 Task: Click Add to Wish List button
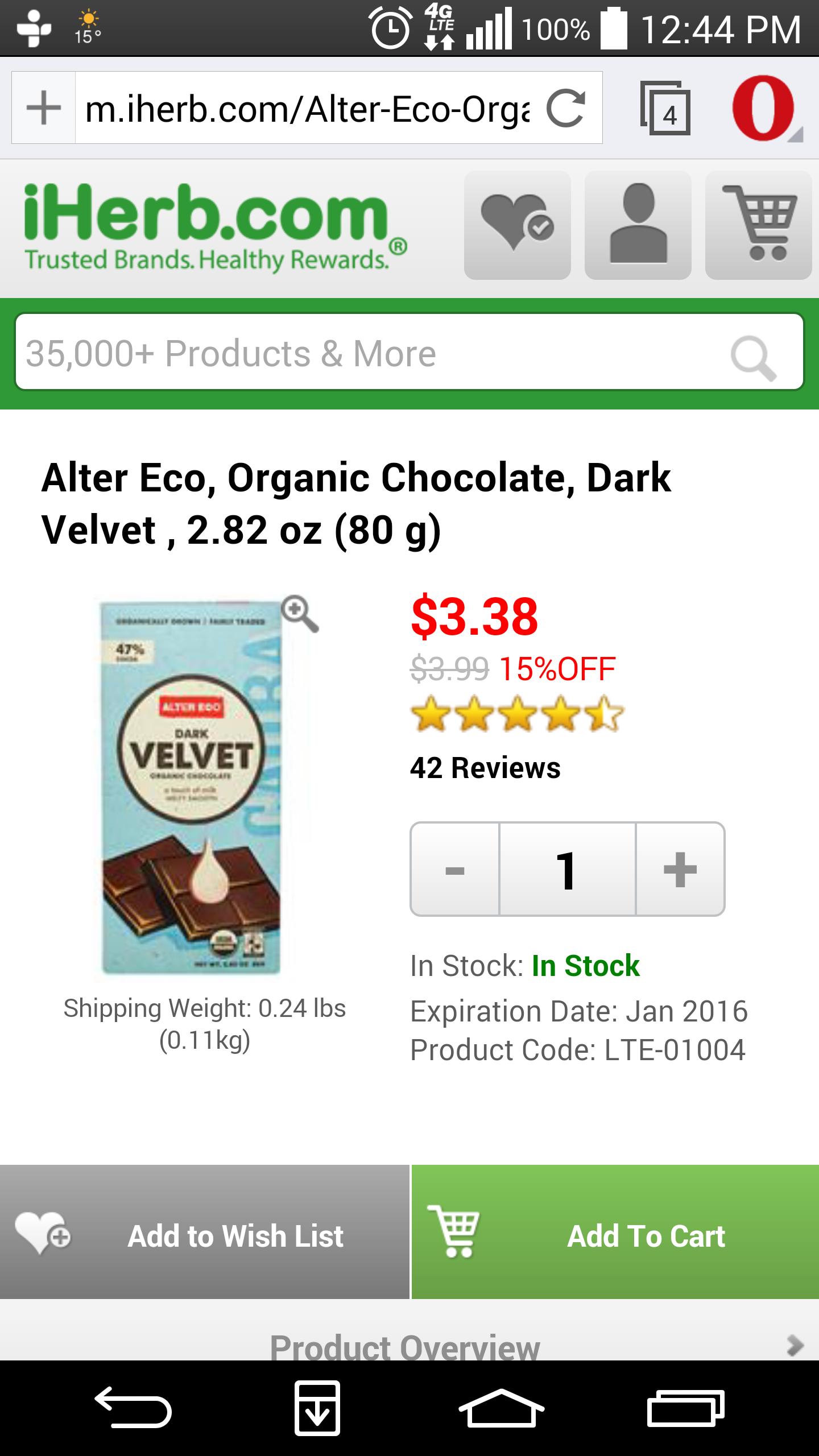pos(204,1236)
